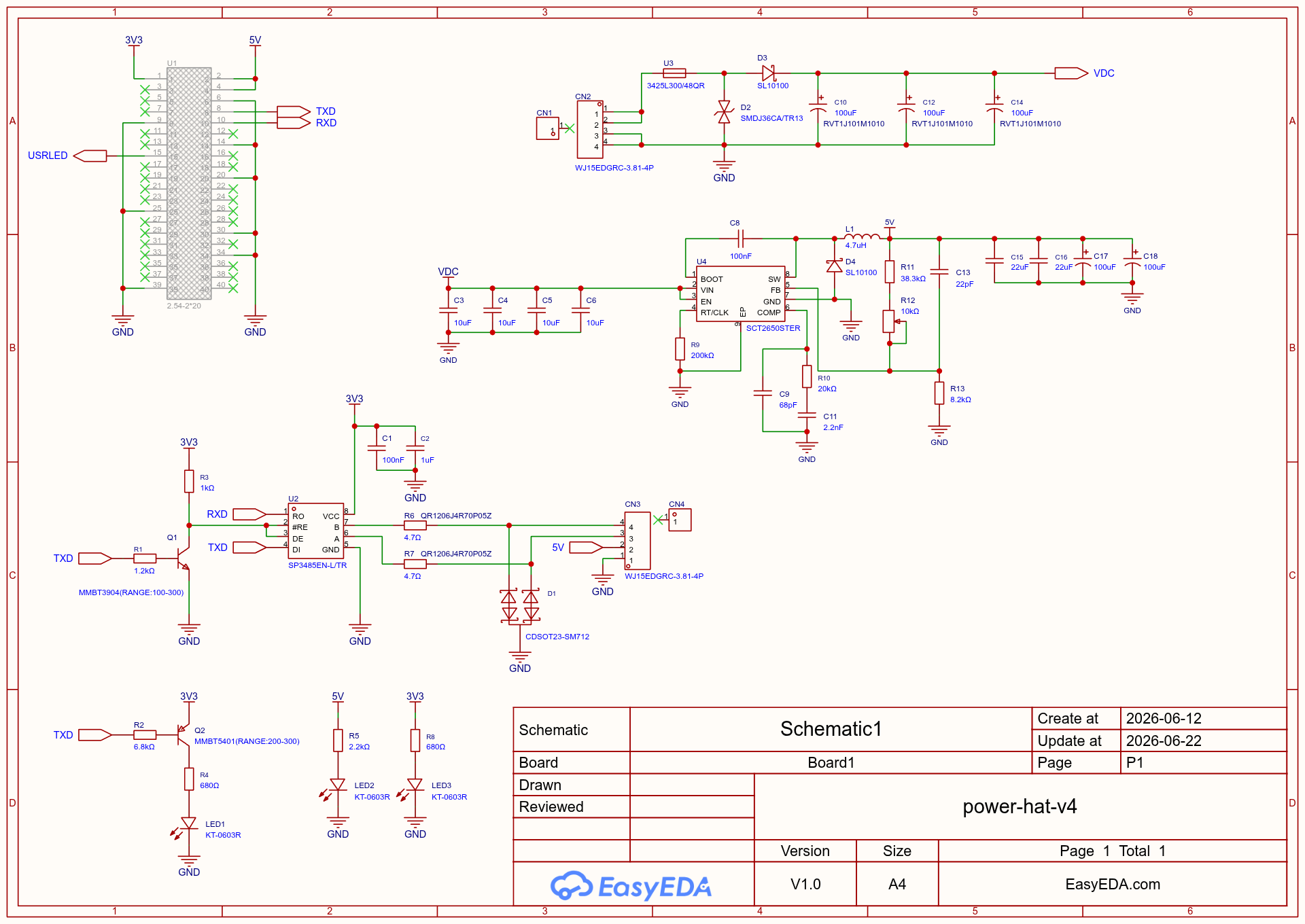Click the Q1 MMBT3904 transistor symbol
Viewport: 1305px width, 924px height.
[183, 557]
